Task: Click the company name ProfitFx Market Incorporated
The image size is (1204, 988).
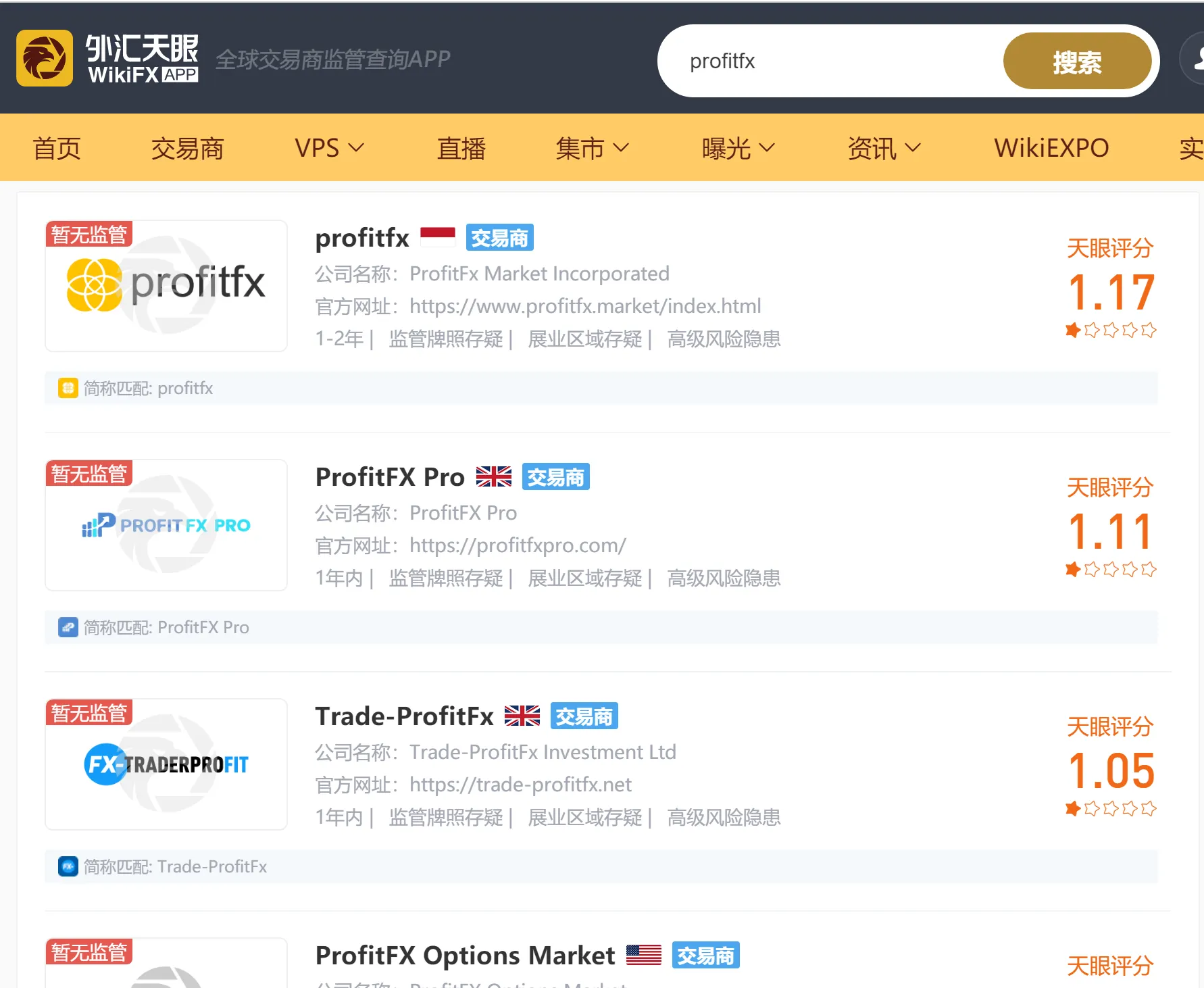Action: 539,274
